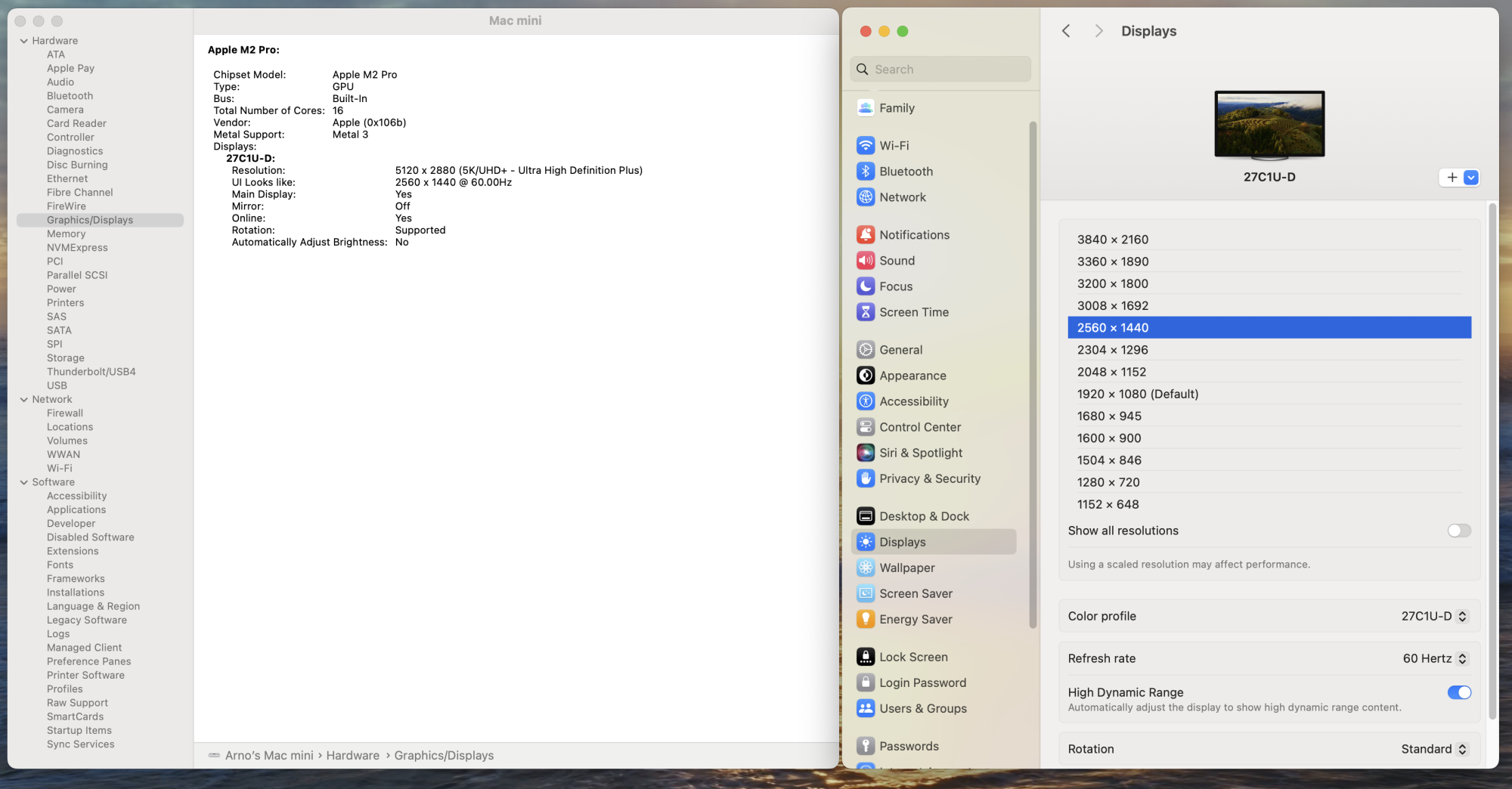Click Graphics/Displays in the path bar
The height and width of the screenshot is (789, 1512).
coord(444,756)
